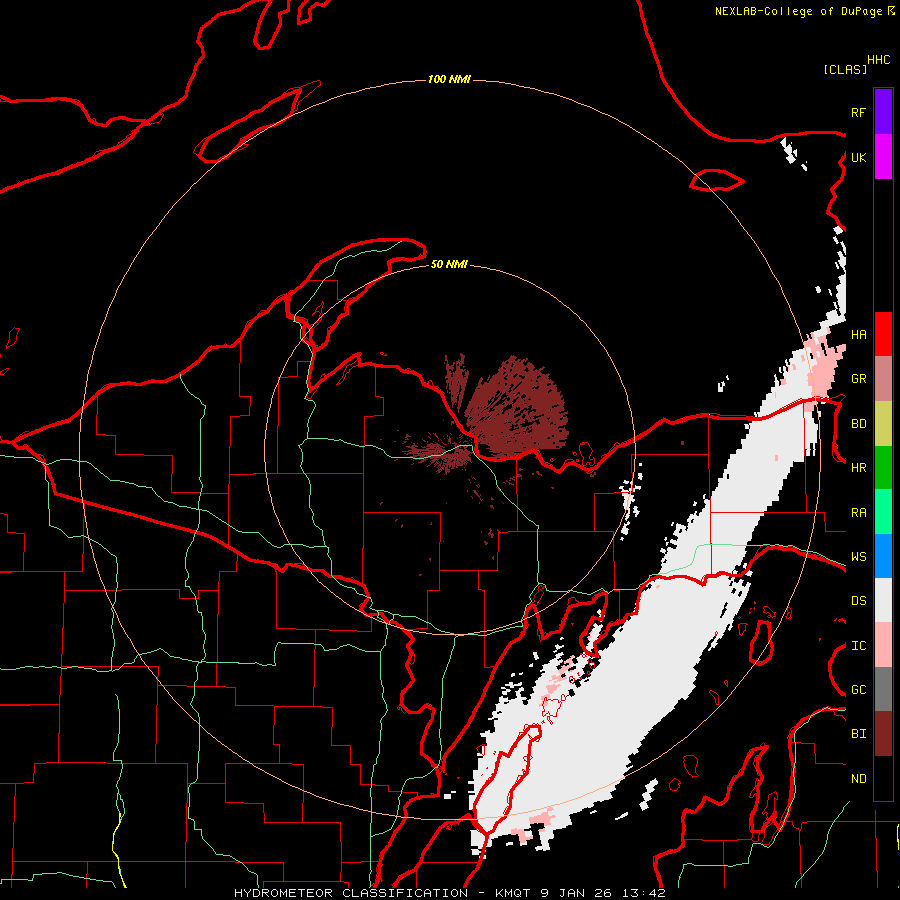The height and width of the screenshot is (900, 900).
Task: Click the UK magenta legend swatch
Action: [x=883, y=157]
